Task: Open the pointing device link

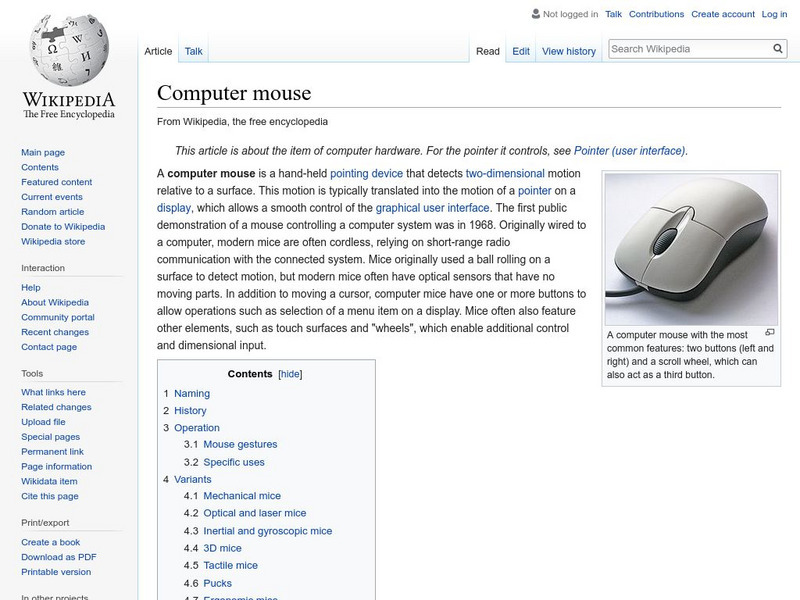Action: pyautogui.click(x=366, y=173)
